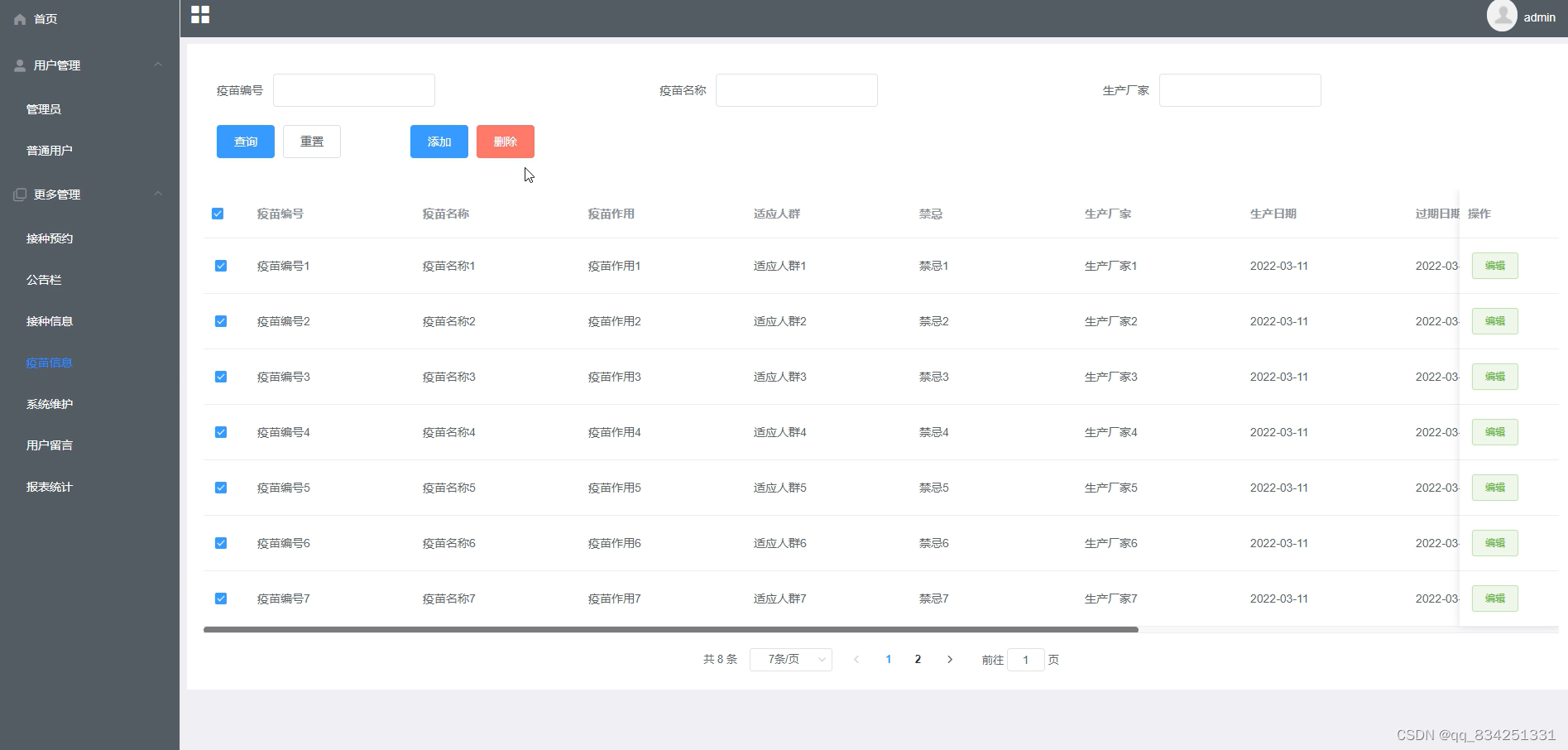
Task: Open 用户留言 menu item
Action: (50, 445)
